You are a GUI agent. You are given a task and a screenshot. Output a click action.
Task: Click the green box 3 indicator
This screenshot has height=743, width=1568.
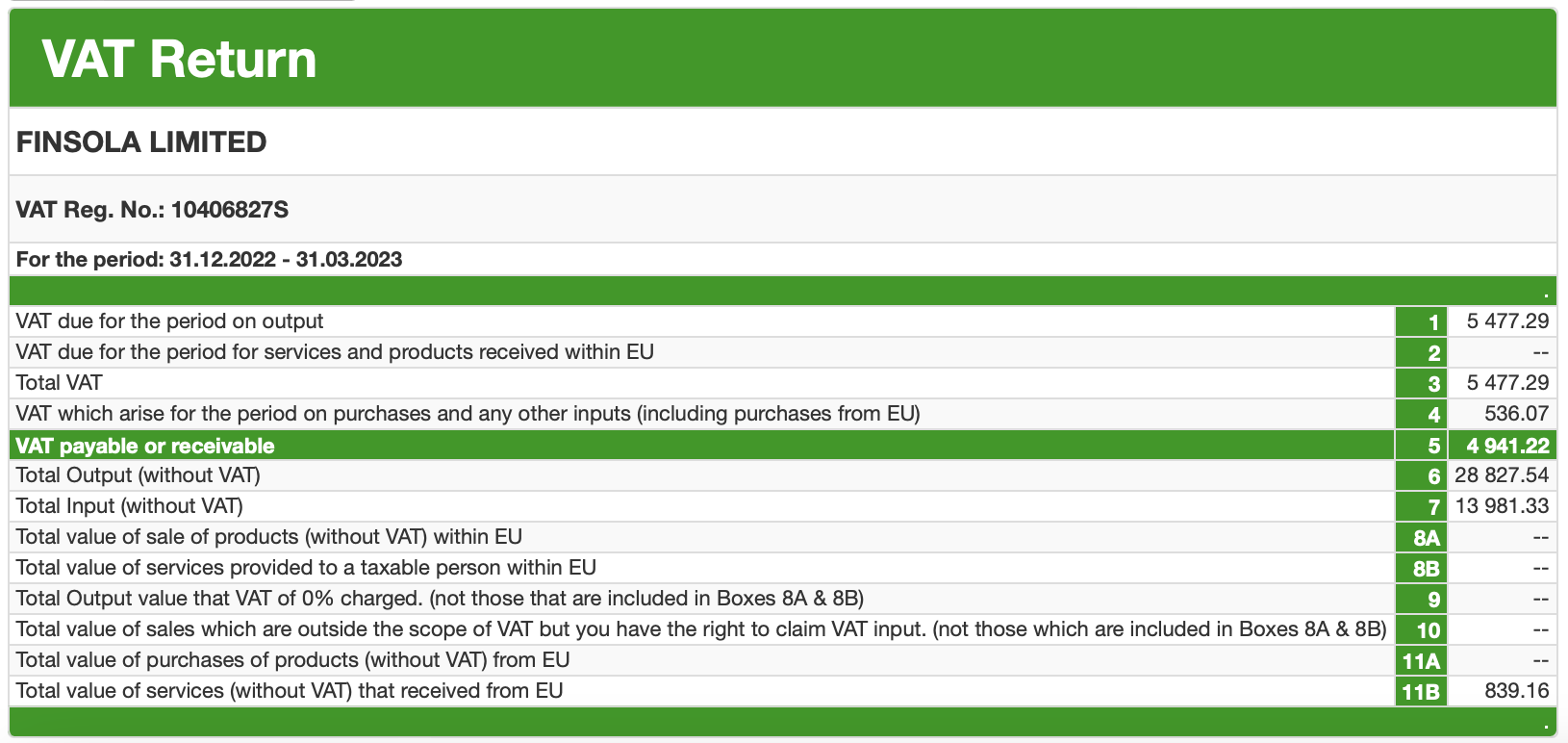1422,383
